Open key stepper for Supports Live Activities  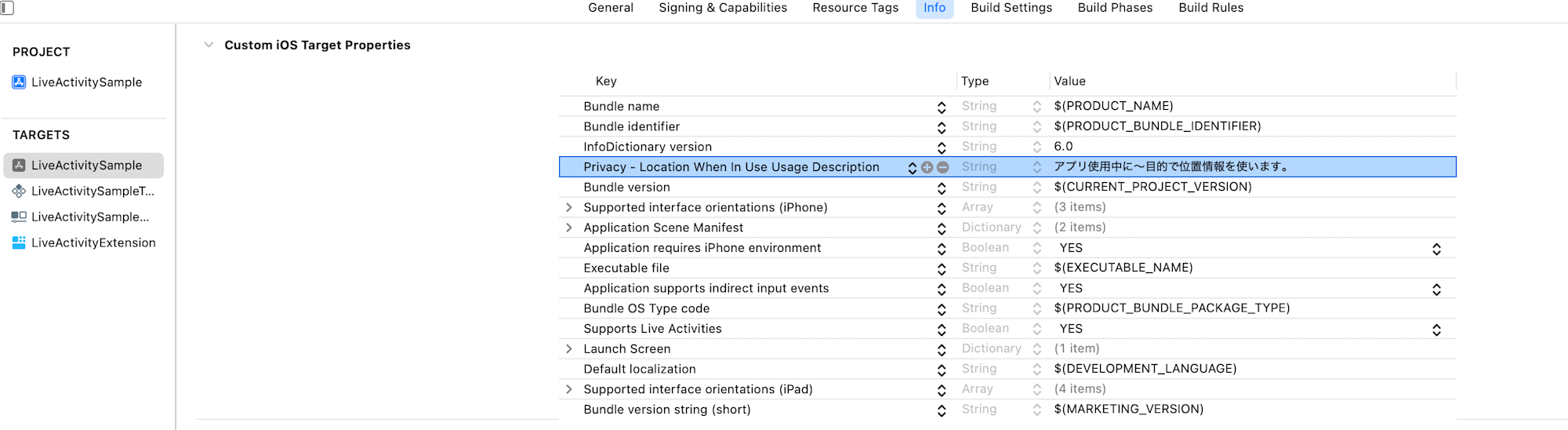click(x=942, y=330)
